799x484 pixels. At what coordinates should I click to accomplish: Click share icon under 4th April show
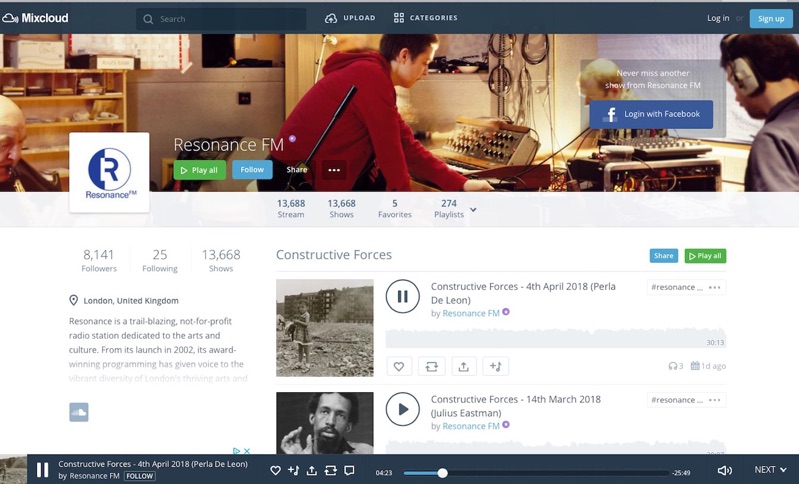463,366
